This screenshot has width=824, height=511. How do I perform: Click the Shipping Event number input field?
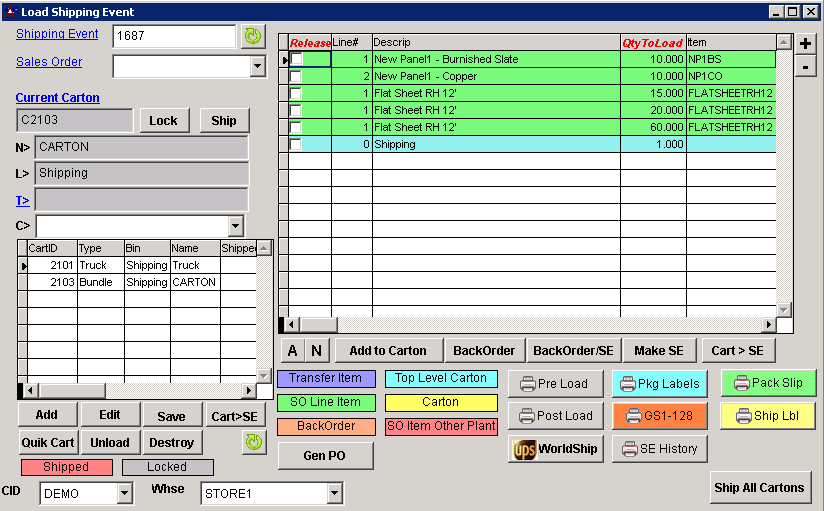coord(174,36)
